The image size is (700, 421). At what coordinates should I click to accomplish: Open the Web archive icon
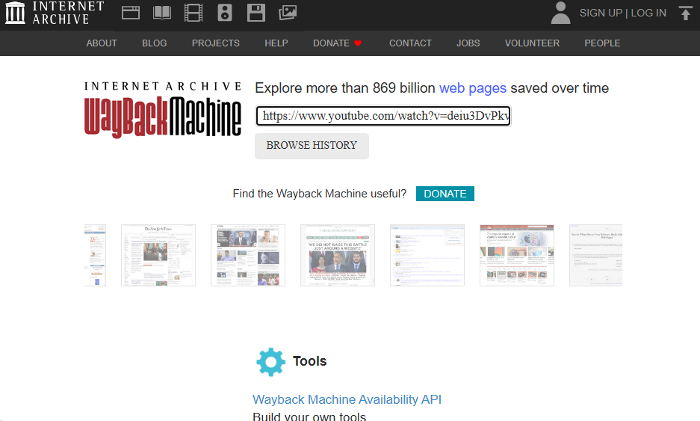point(131,13)
